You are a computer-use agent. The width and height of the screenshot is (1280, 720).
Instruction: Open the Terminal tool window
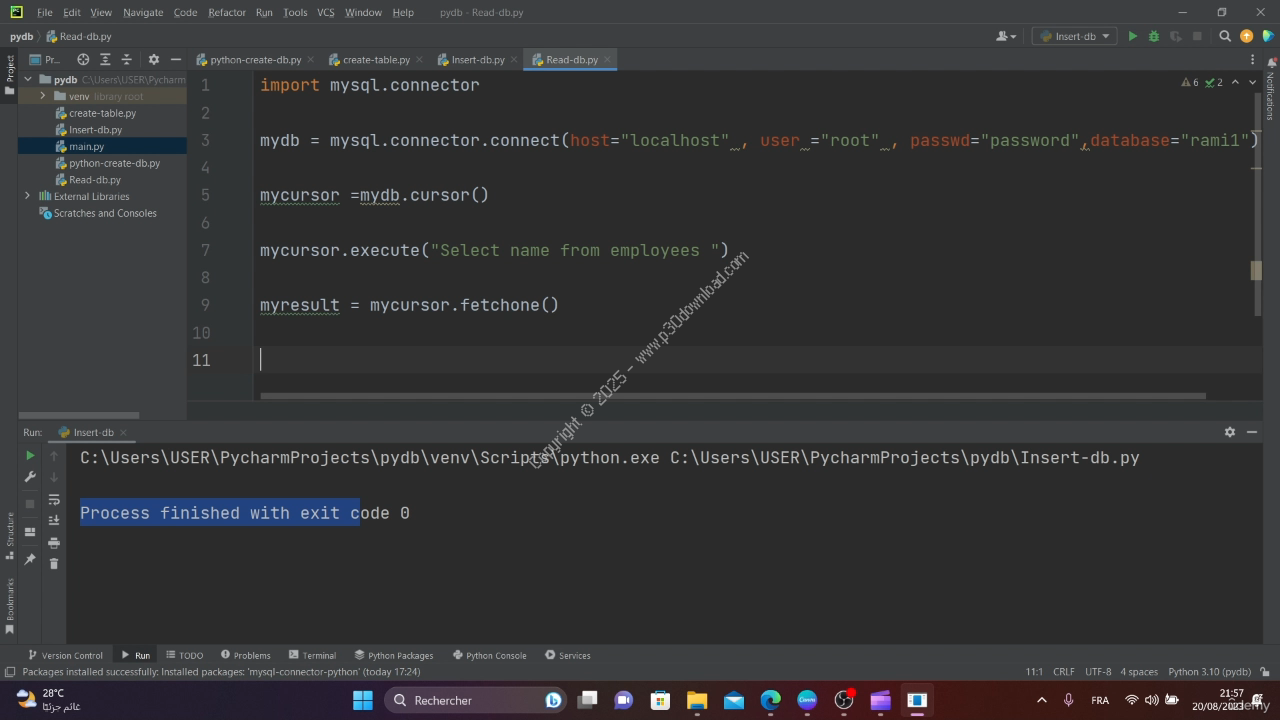tap(312, 655)
